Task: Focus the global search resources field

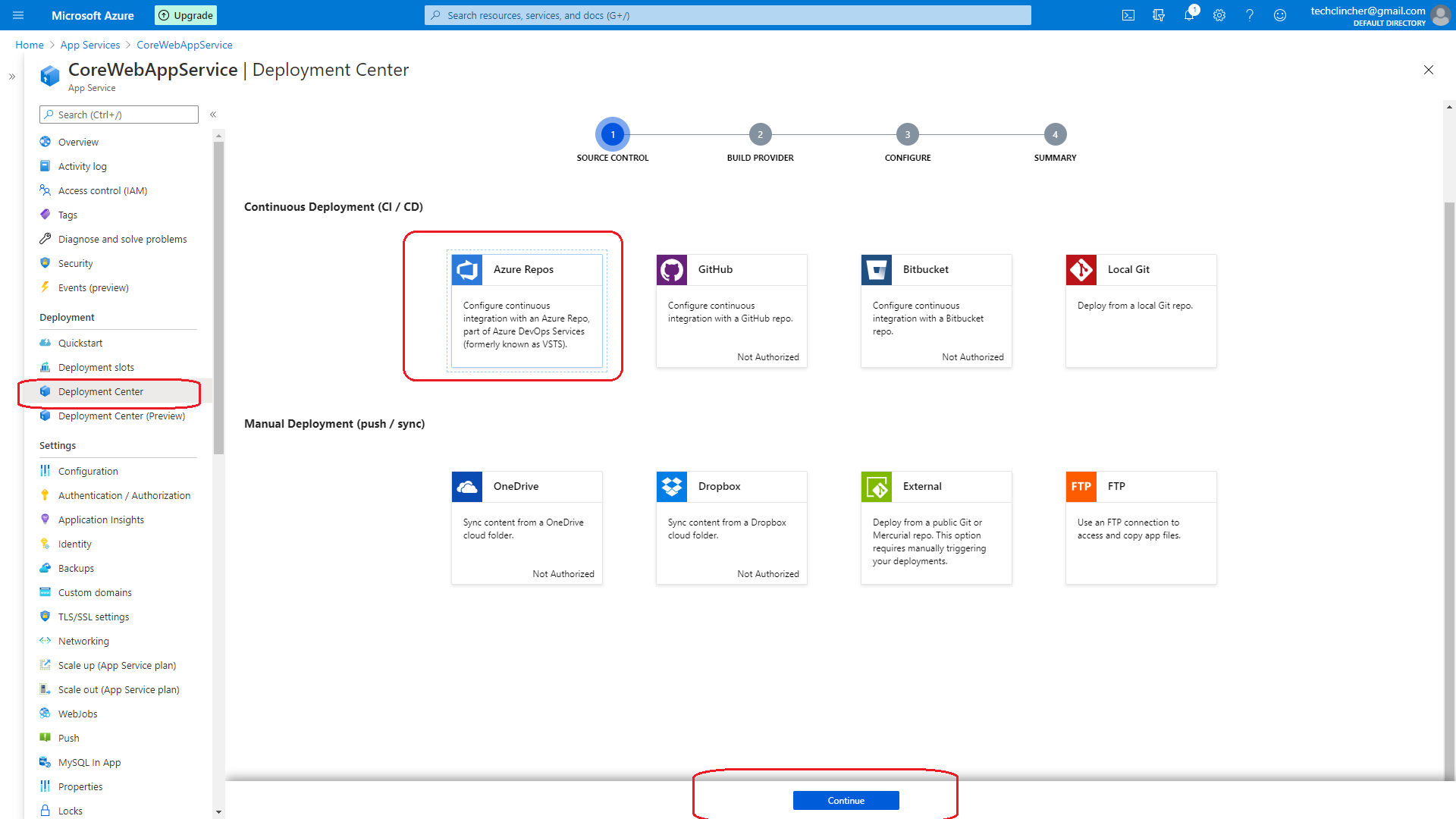Action: click(728, 15)
